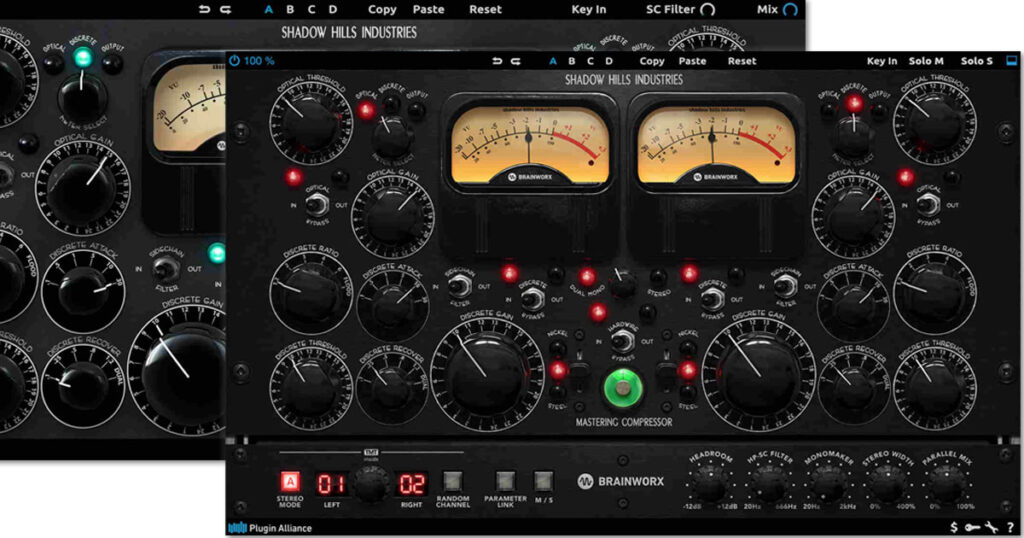Click the dollar sign icon in the bottom bar
The height and width of the screenshot is (538, 1024).
(954, 528)
